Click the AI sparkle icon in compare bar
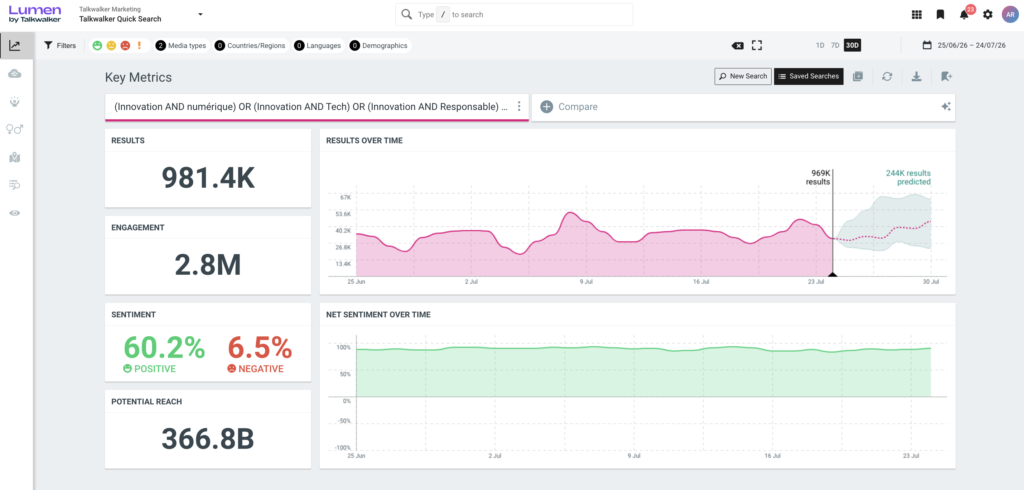The height and width of the screenshot is (490, 1024). (x=945, y=106)
